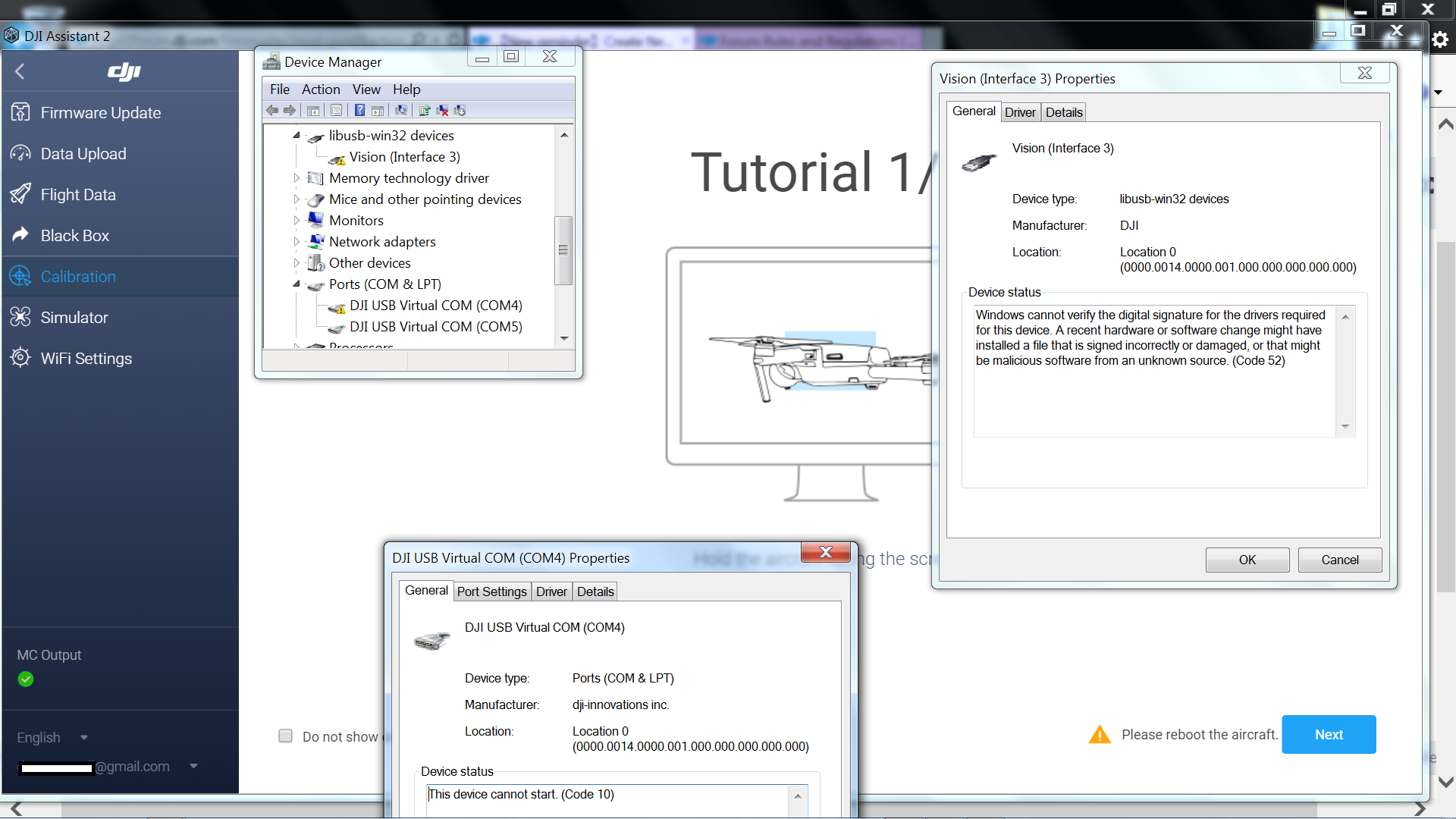The width and height of the screenshot is (1456, 819).
Task: Click the DJI Assistant 2 logo icon
Action: click(x=13, y=35)
